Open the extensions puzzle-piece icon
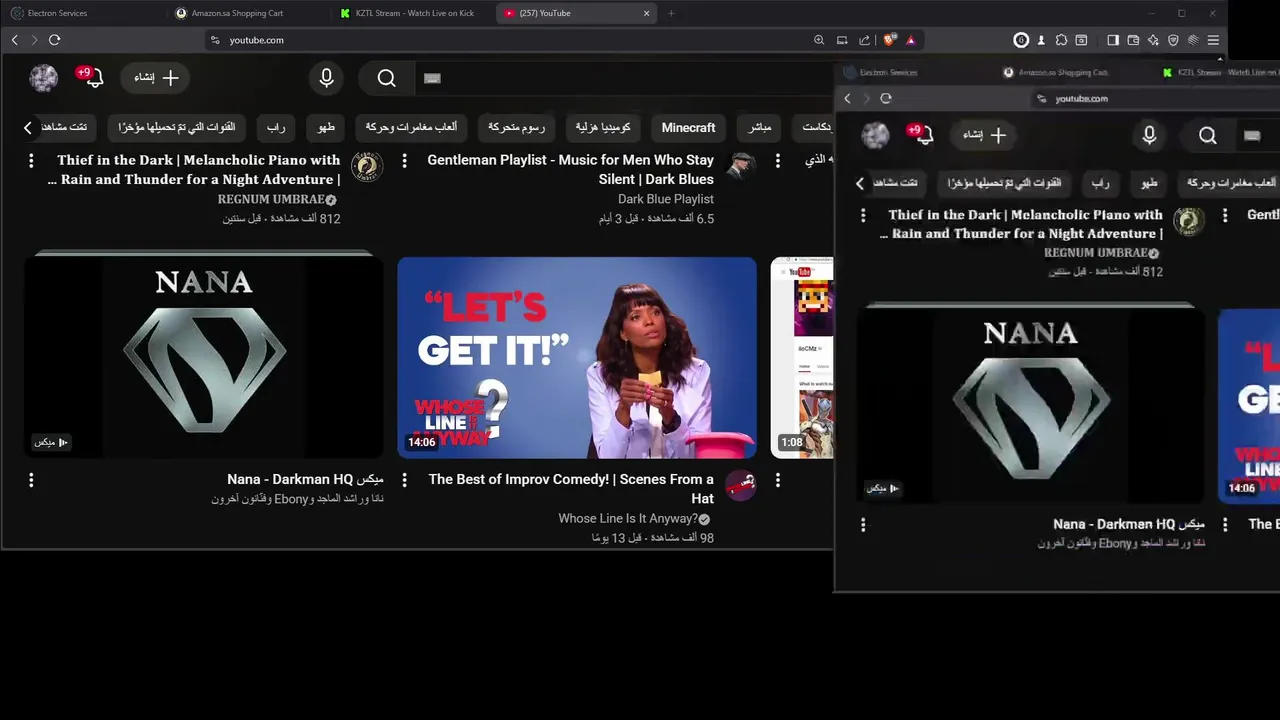The height and width of the screenshot is (720, 1280). (1060, 40)
